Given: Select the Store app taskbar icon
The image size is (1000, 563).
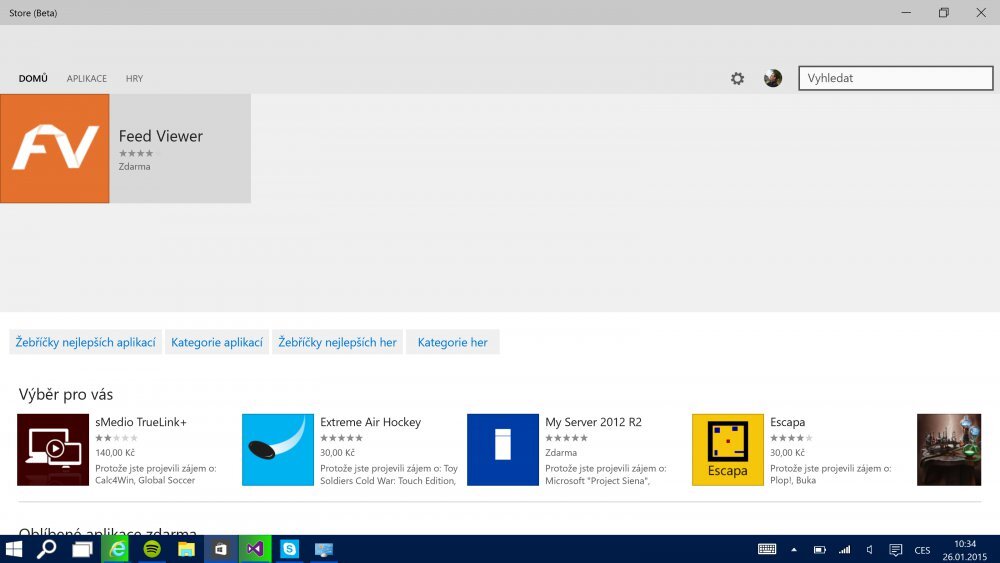Looking at the screenshot, I should (x=221, y=549).
